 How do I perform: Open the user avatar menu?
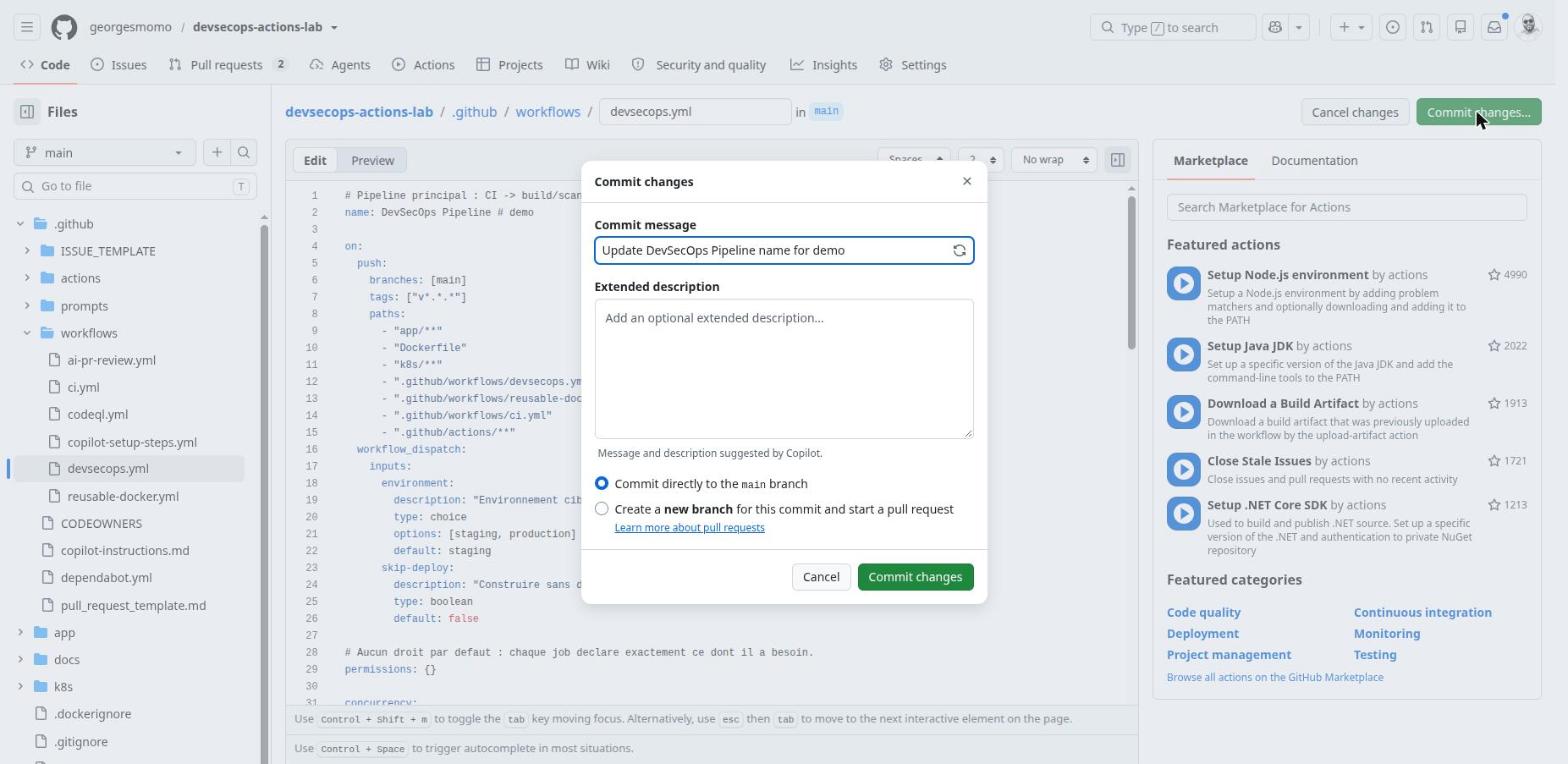(1528, 27)
